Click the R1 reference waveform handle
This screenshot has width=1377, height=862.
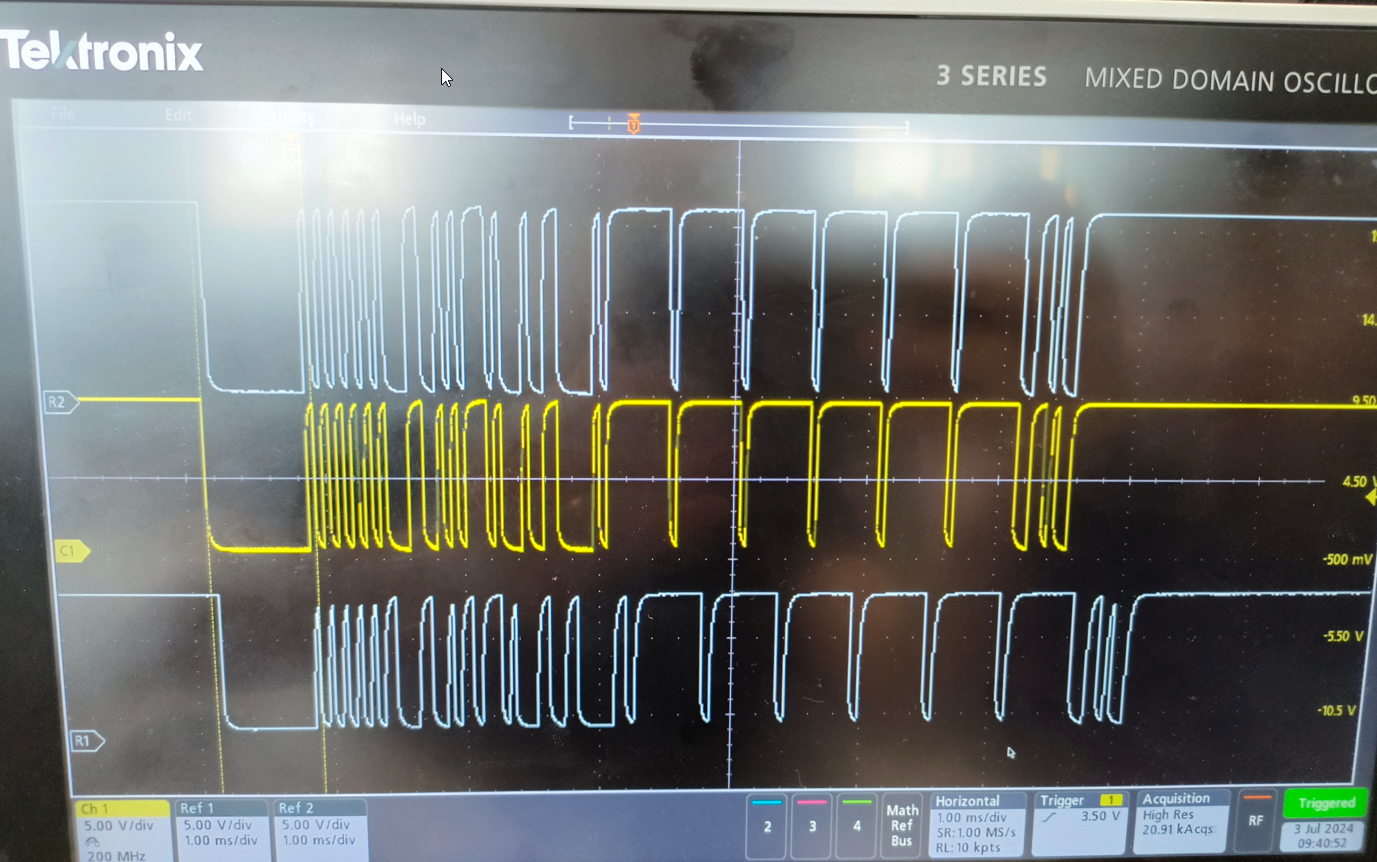86,741
